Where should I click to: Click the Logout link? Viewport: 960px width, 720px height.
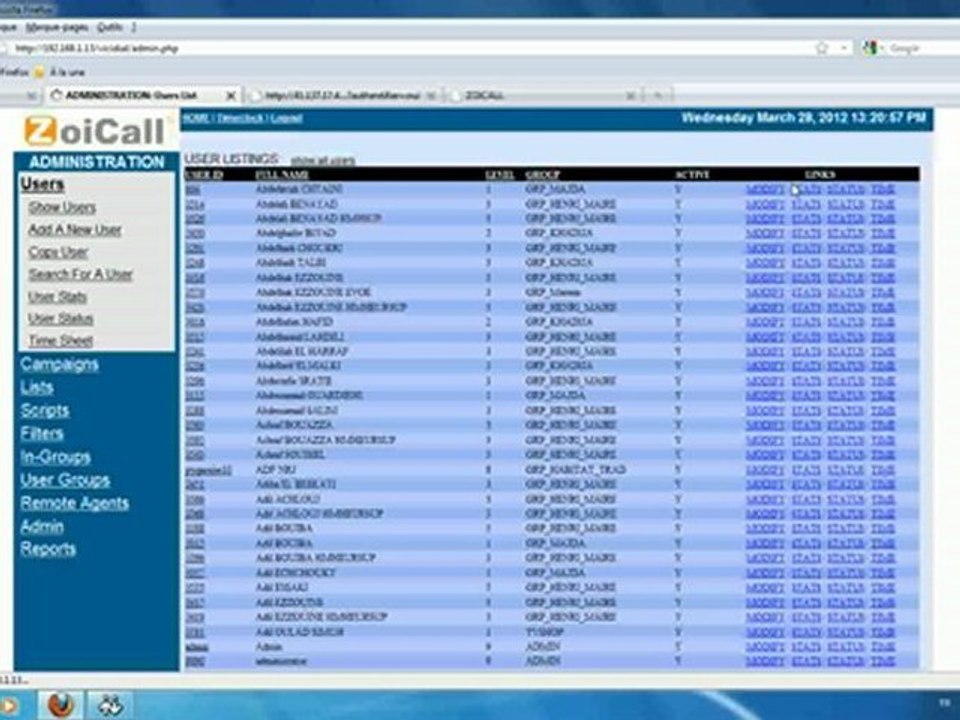(287, 118)
